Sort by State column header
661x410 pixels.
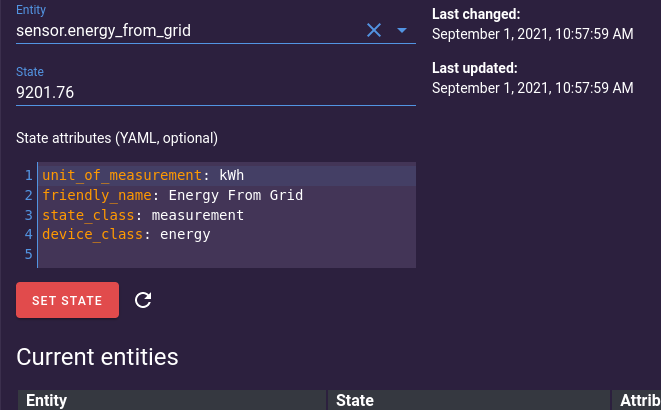[355, 400]
